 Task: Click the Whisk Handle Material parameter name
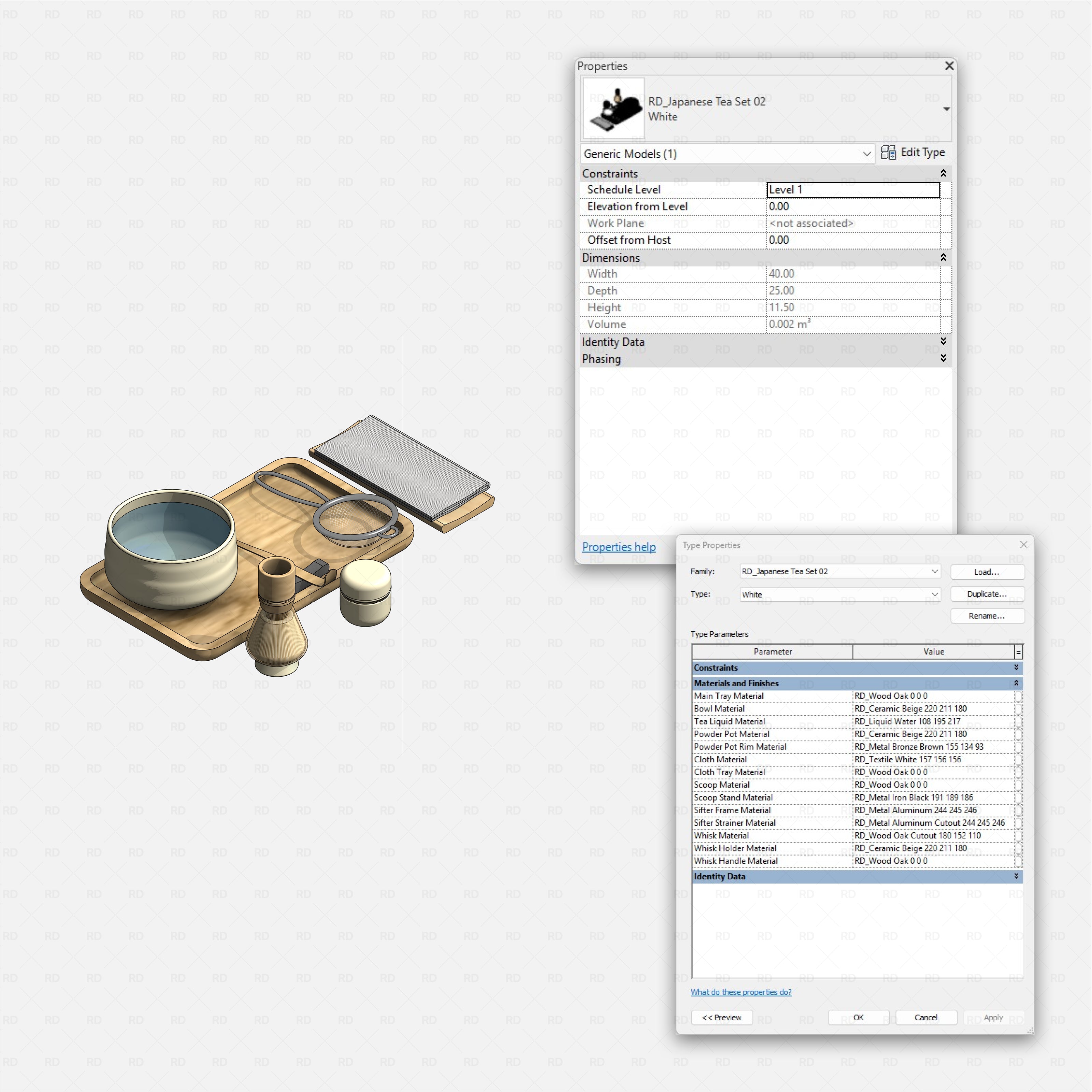pos(736,861)
